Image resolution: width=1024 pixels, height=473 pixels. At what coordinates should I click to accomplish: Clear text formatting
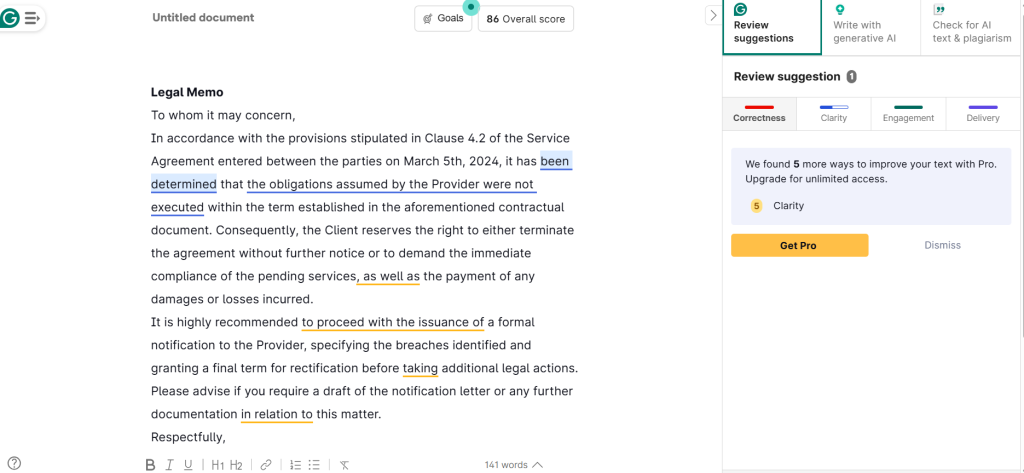[344, 464]
